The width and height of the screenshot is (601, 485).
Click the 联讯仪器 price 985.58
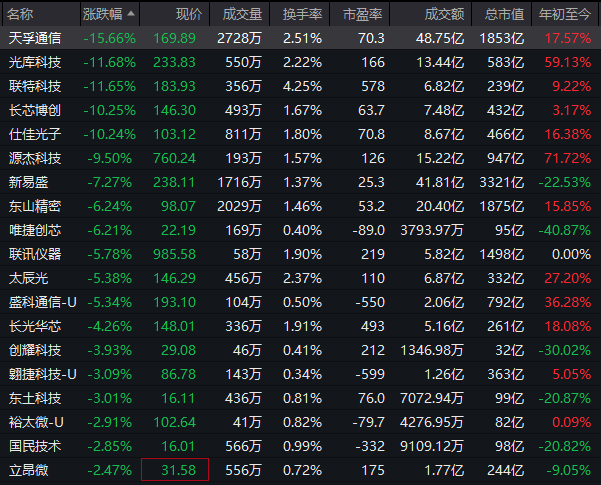tap(174, 254)
